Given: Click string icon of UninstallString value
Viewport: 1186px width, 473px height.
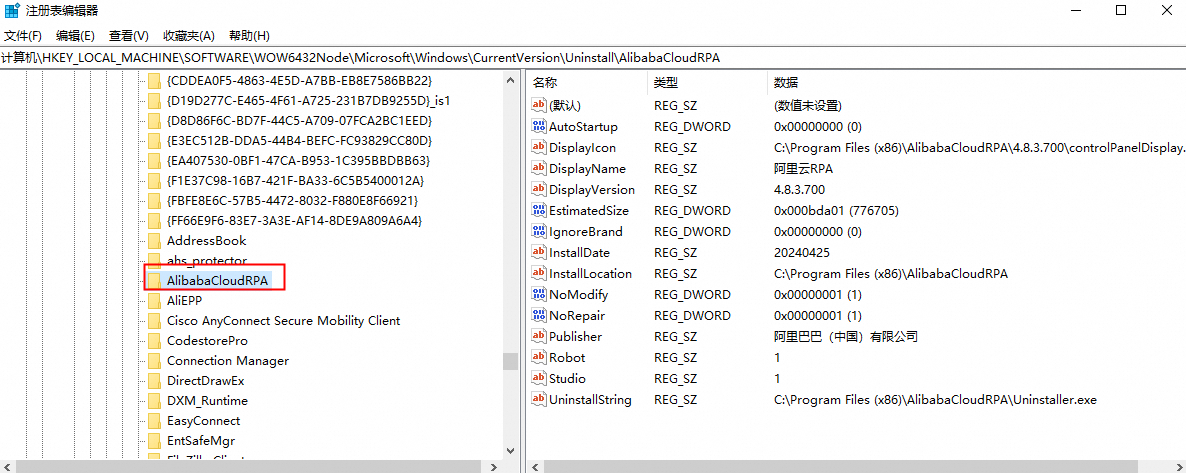Looking at the screenshot, I should coord(539,400).
